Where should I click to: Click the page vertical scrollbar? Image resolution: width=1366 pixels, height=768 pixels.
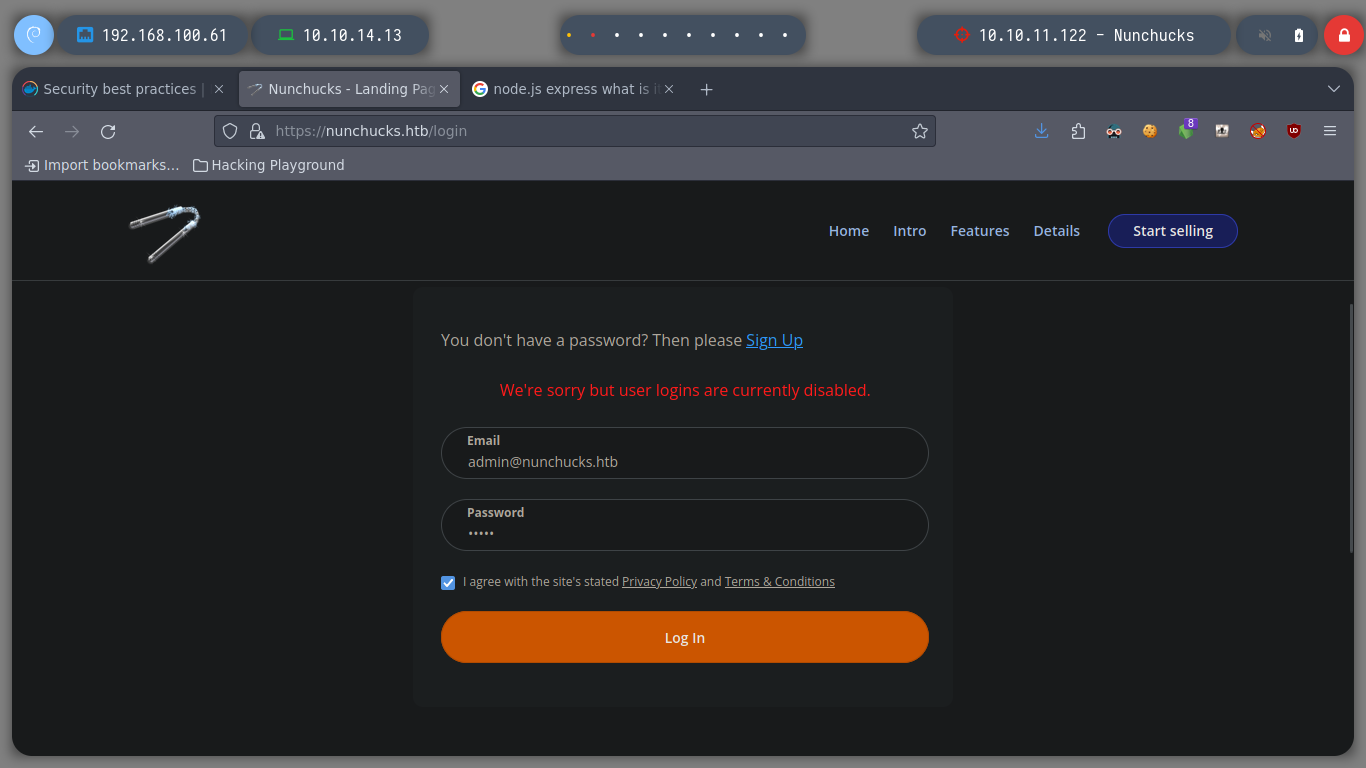[x=1350, y=427]
